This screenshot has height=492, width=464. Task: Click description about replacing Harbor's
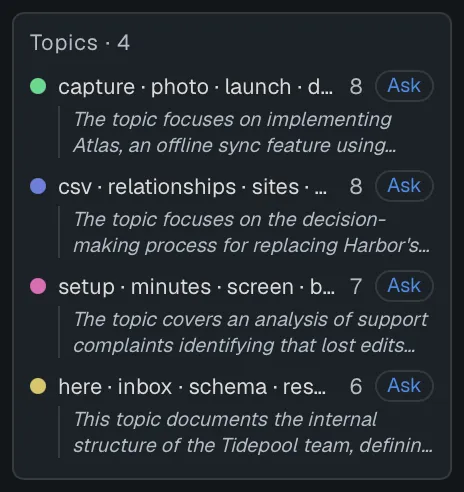click(251, 232)
